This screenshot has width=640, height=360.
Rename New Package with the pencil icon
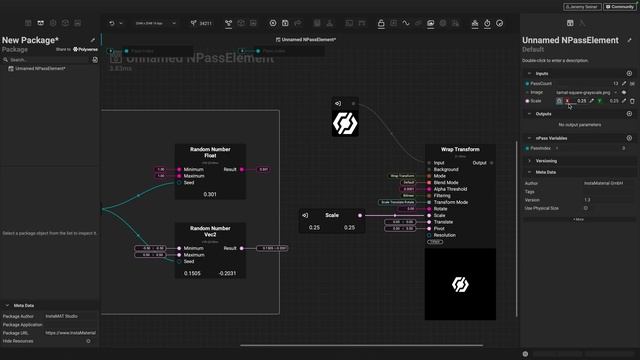(93, 40)
